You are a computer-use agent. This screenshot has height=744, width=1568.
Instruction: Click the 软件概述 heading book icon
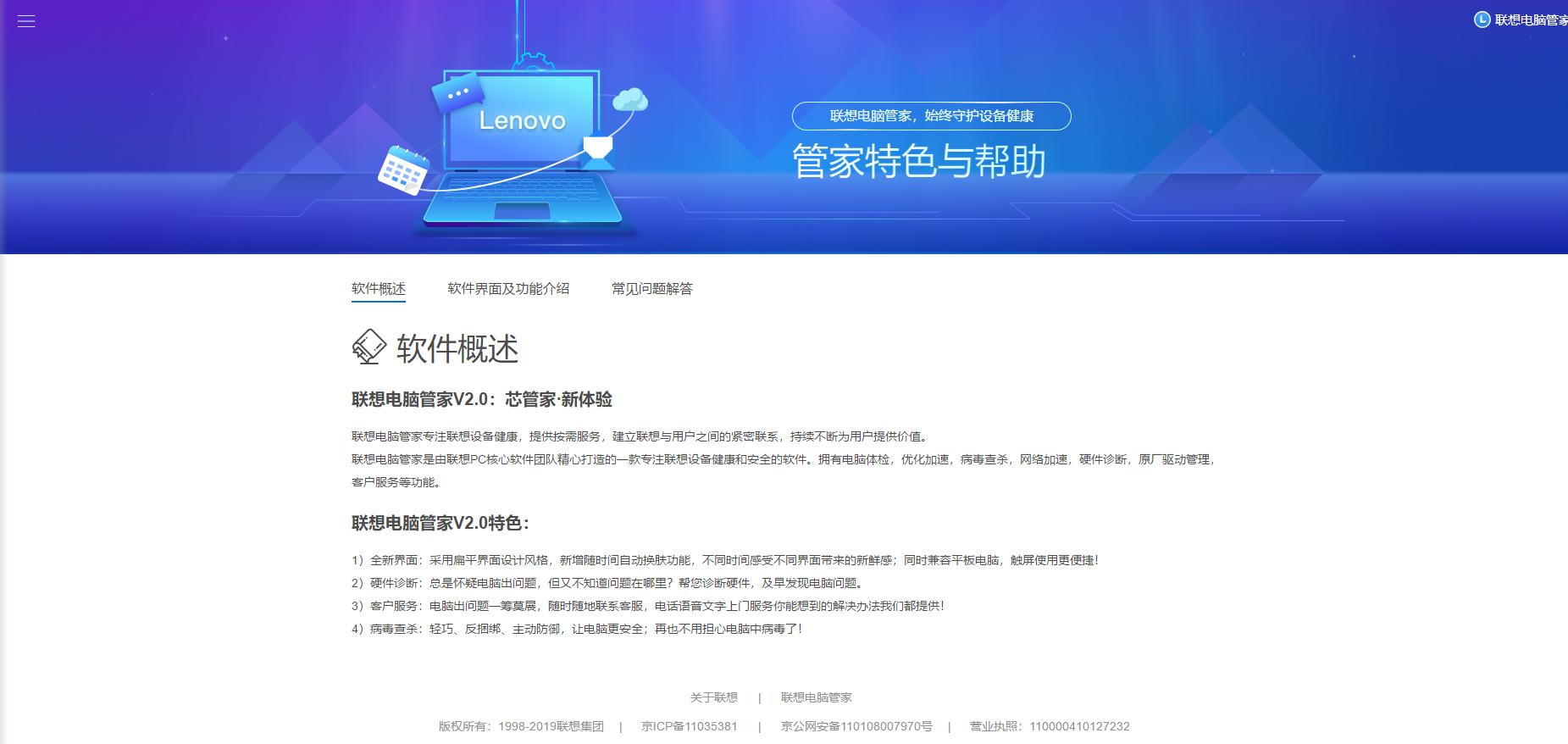369,347
